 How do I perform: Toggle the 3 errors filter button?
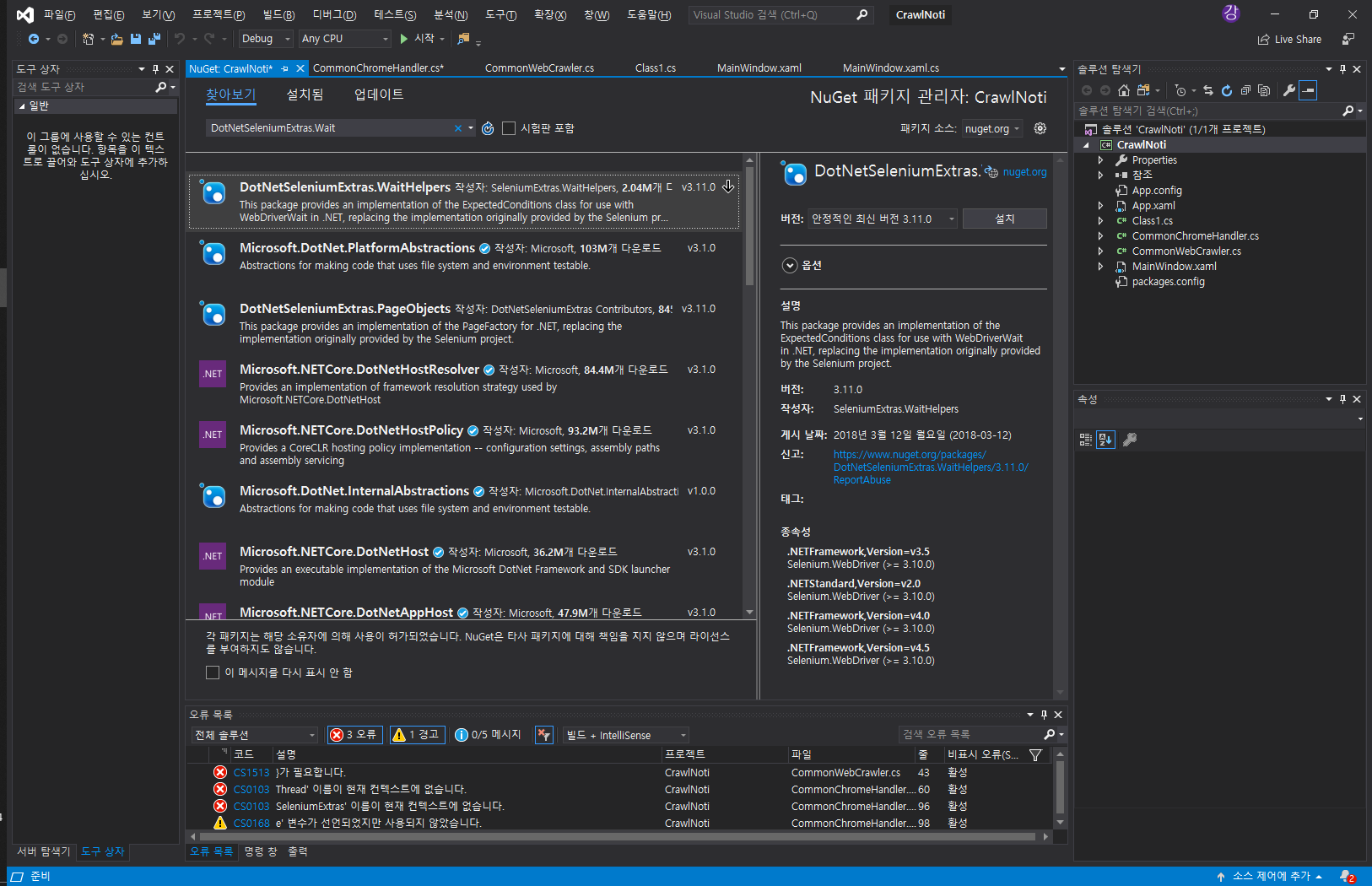click(354, 735)
